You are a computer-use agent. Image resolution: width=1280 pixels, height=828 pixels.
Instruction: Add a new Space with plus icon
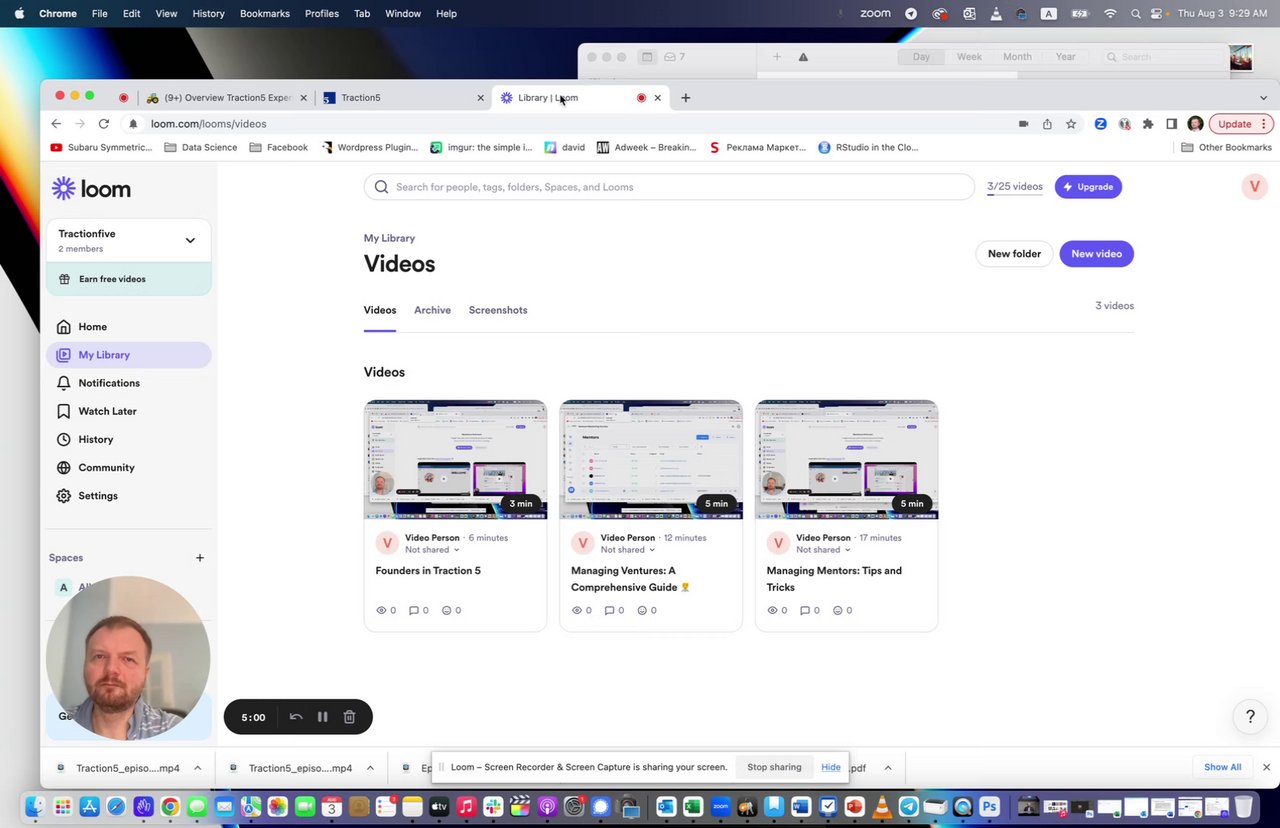200,558
